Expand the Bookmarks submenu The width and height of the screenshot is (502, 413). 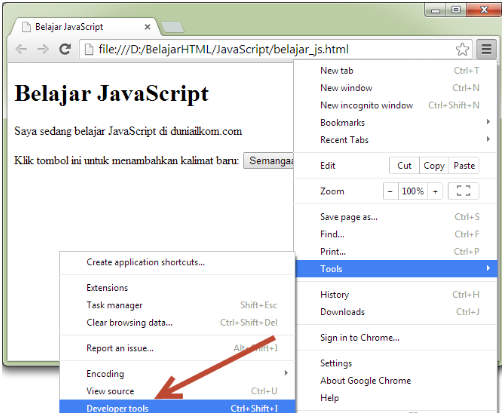[396, 123]
